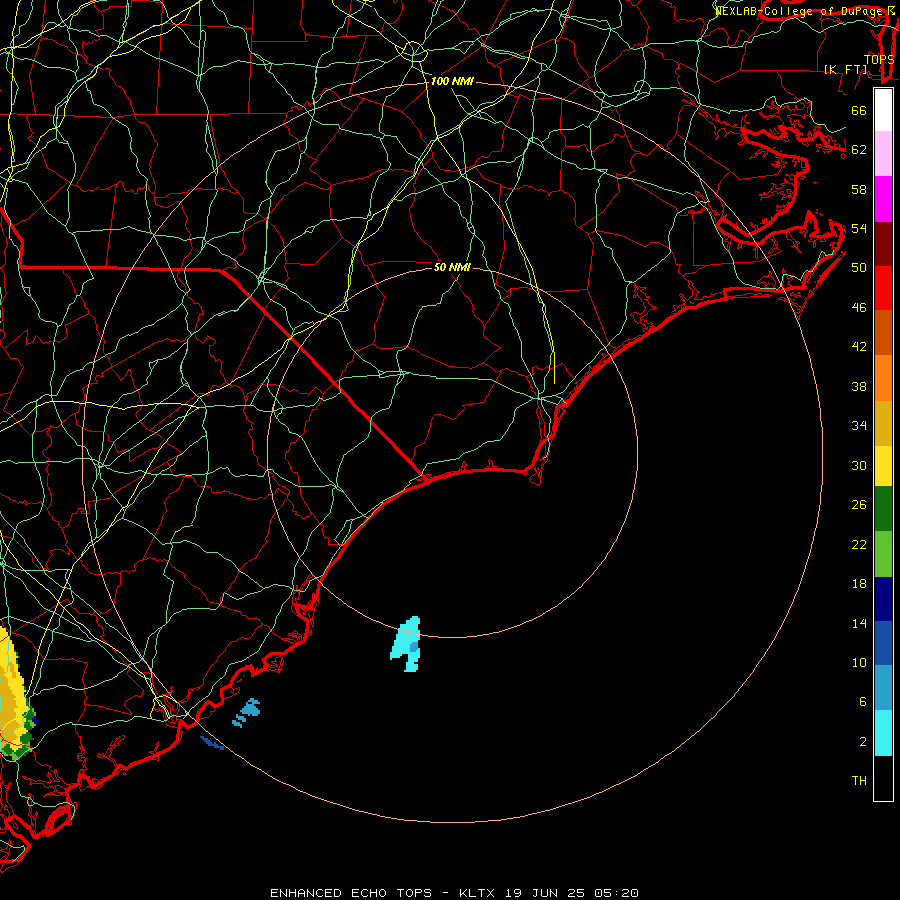Click the '05:20' timestamp

pyautogui.click(x=616, y=893)
